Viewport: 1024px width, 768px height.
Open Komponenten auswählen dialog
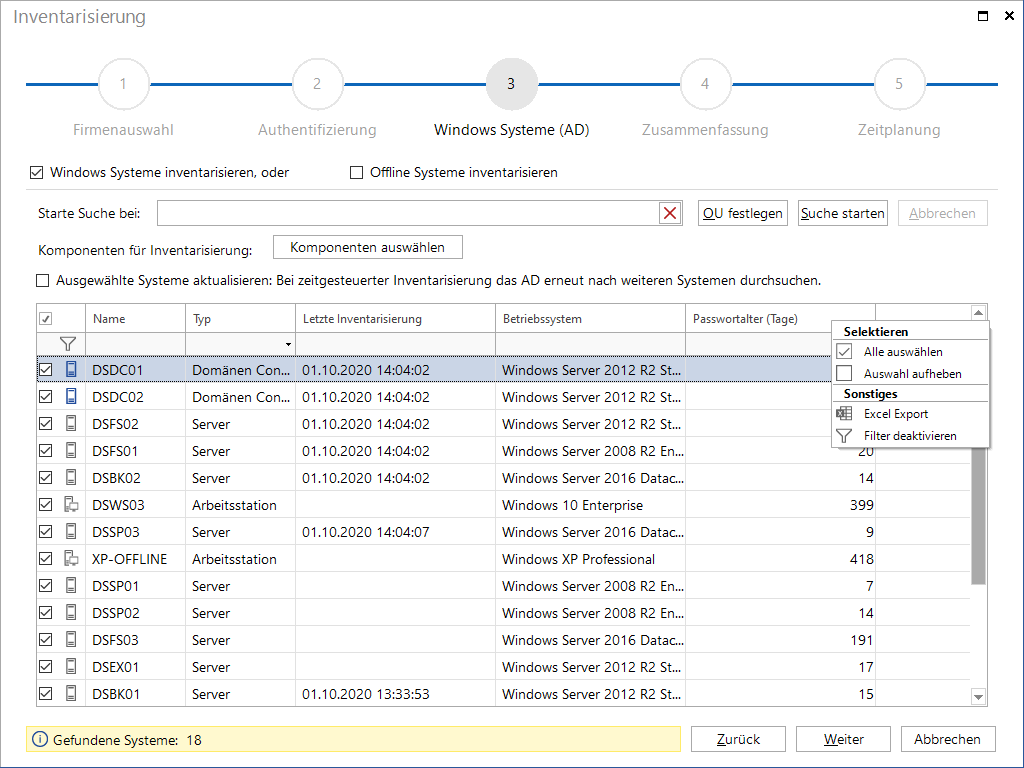[x=367, y=248]
